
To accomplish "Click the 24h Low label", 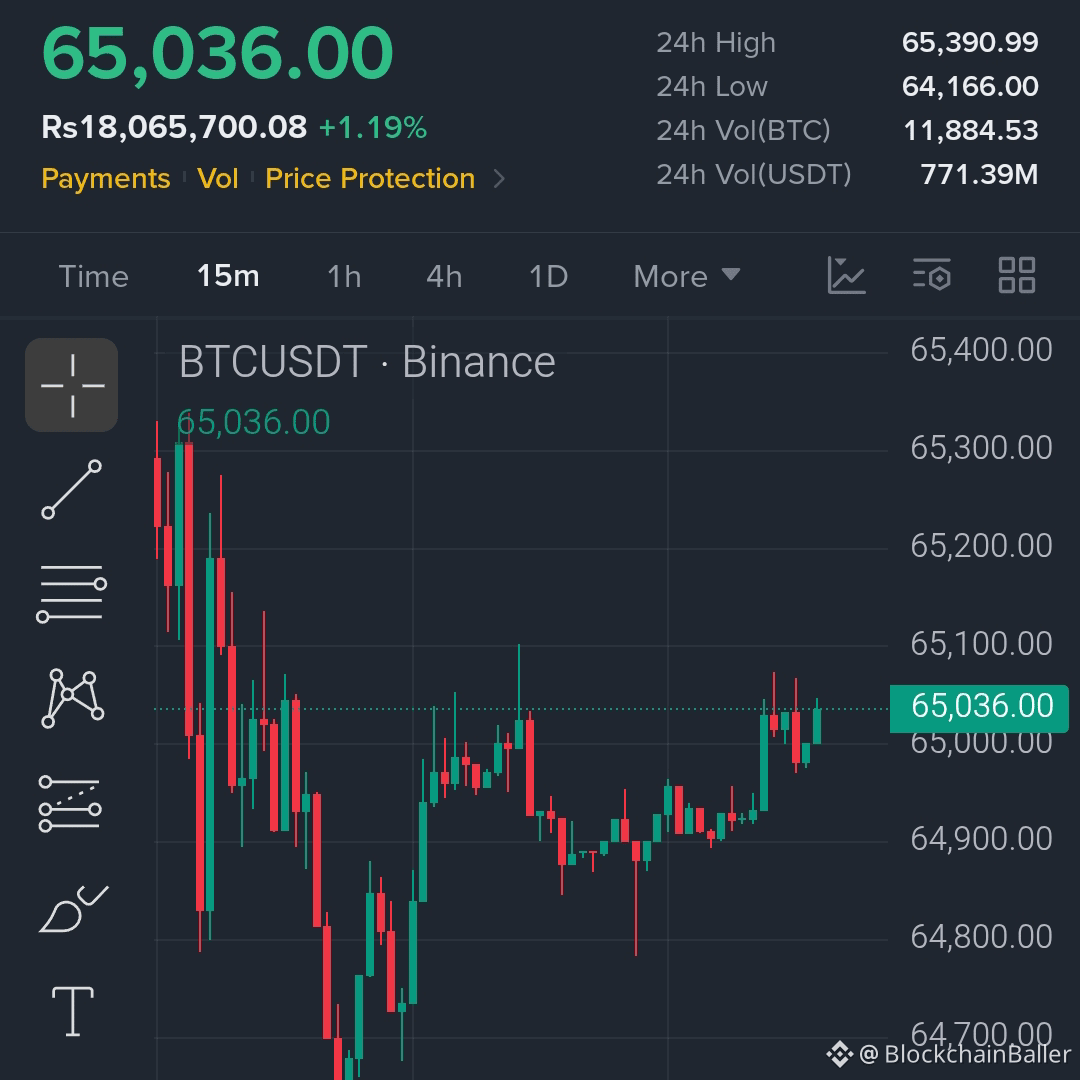I will [712, 87].
